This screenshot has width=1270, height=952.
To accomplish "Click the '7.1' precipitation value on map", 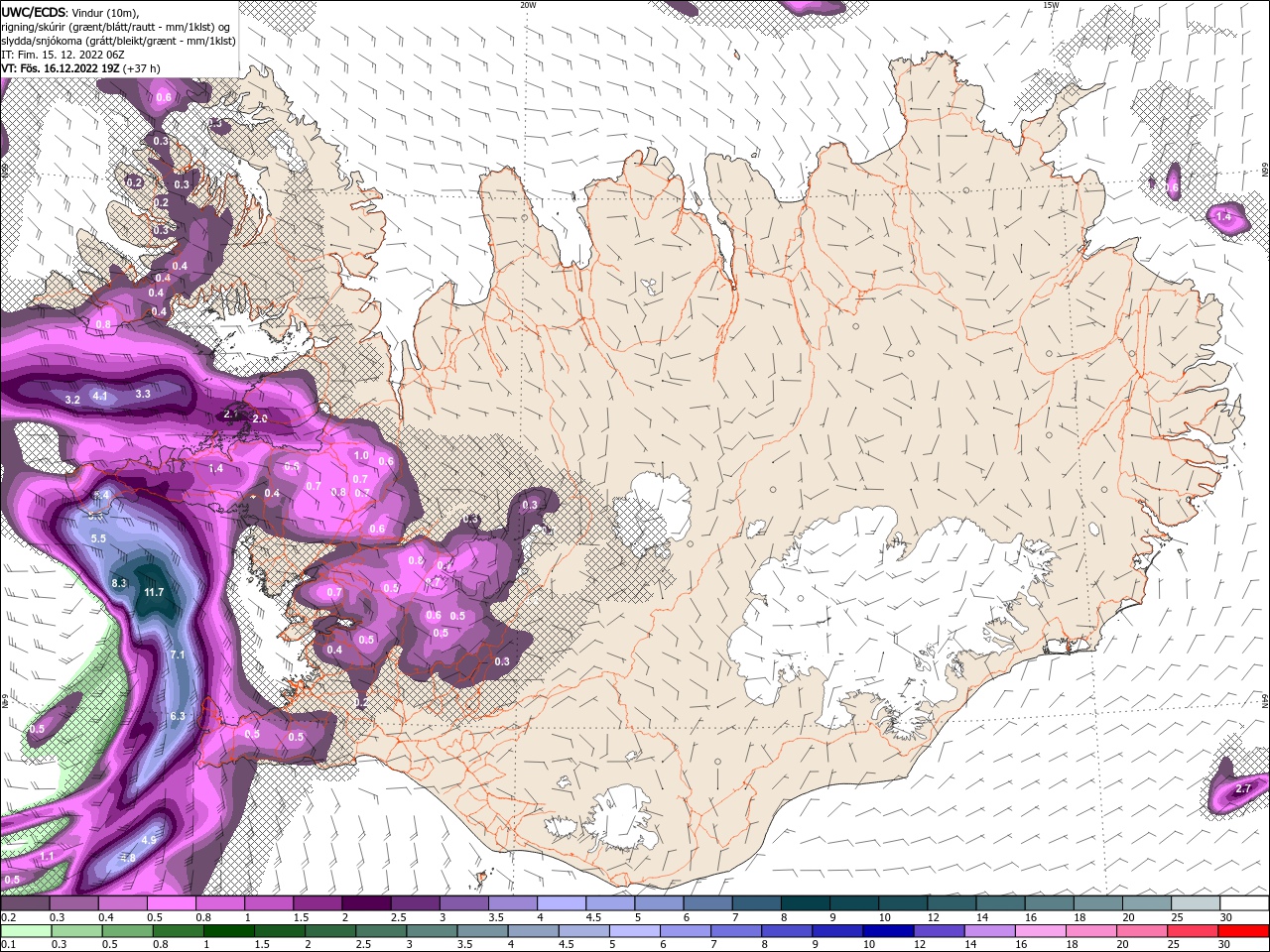I will [x=178, y=654].
